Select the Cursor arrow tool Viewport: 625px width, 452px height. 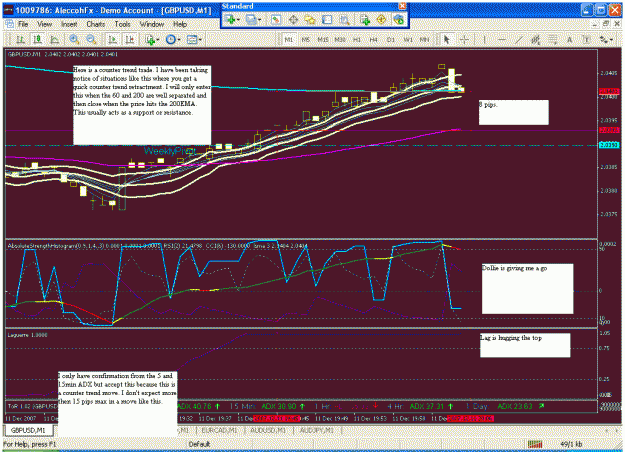click(x=446, y=39)
